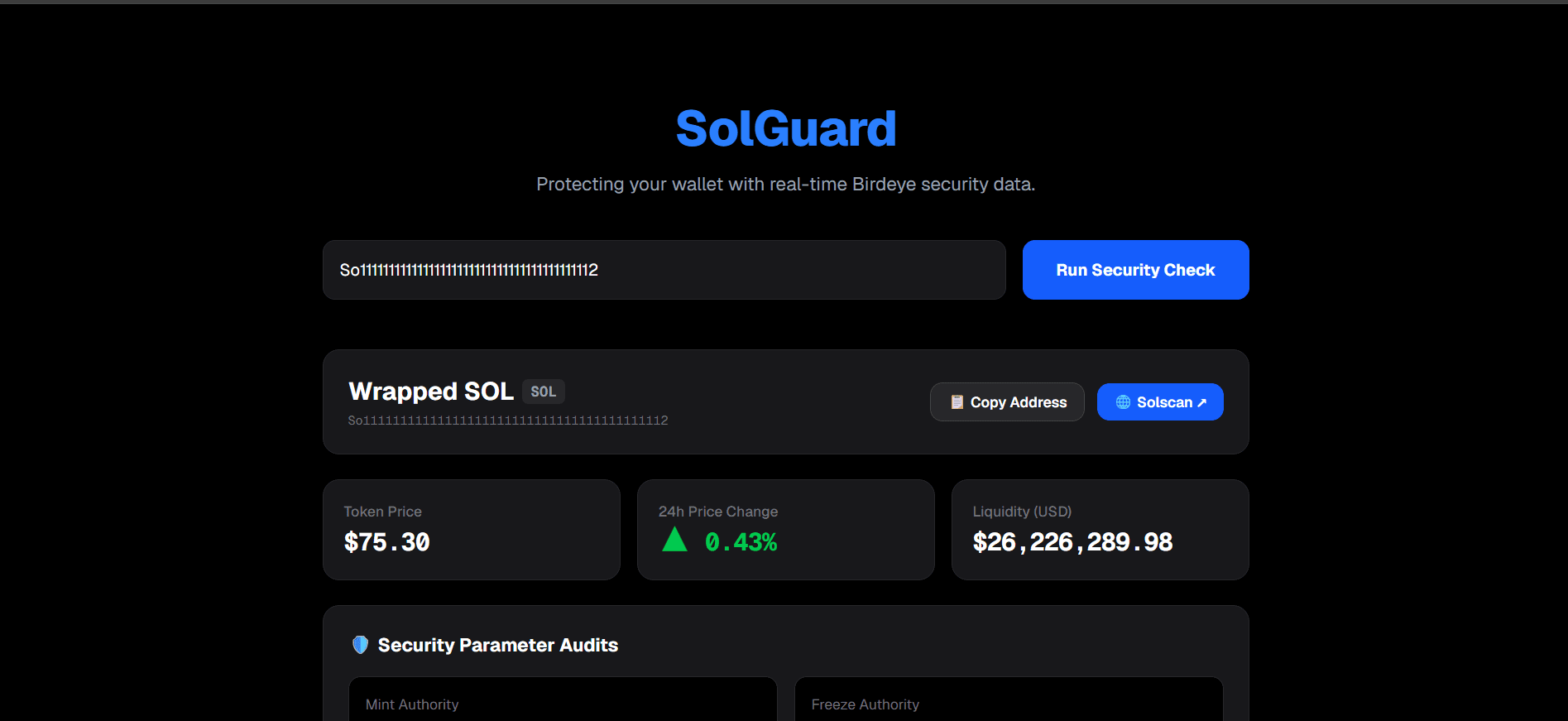Select the Wrapped SOL token name

pos(431,391)
